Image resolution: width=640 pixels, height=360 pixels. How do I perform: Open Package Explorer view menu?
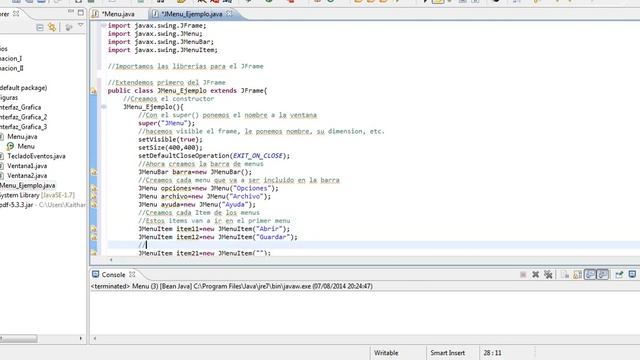pyautogui.click(x=81, y=26)
